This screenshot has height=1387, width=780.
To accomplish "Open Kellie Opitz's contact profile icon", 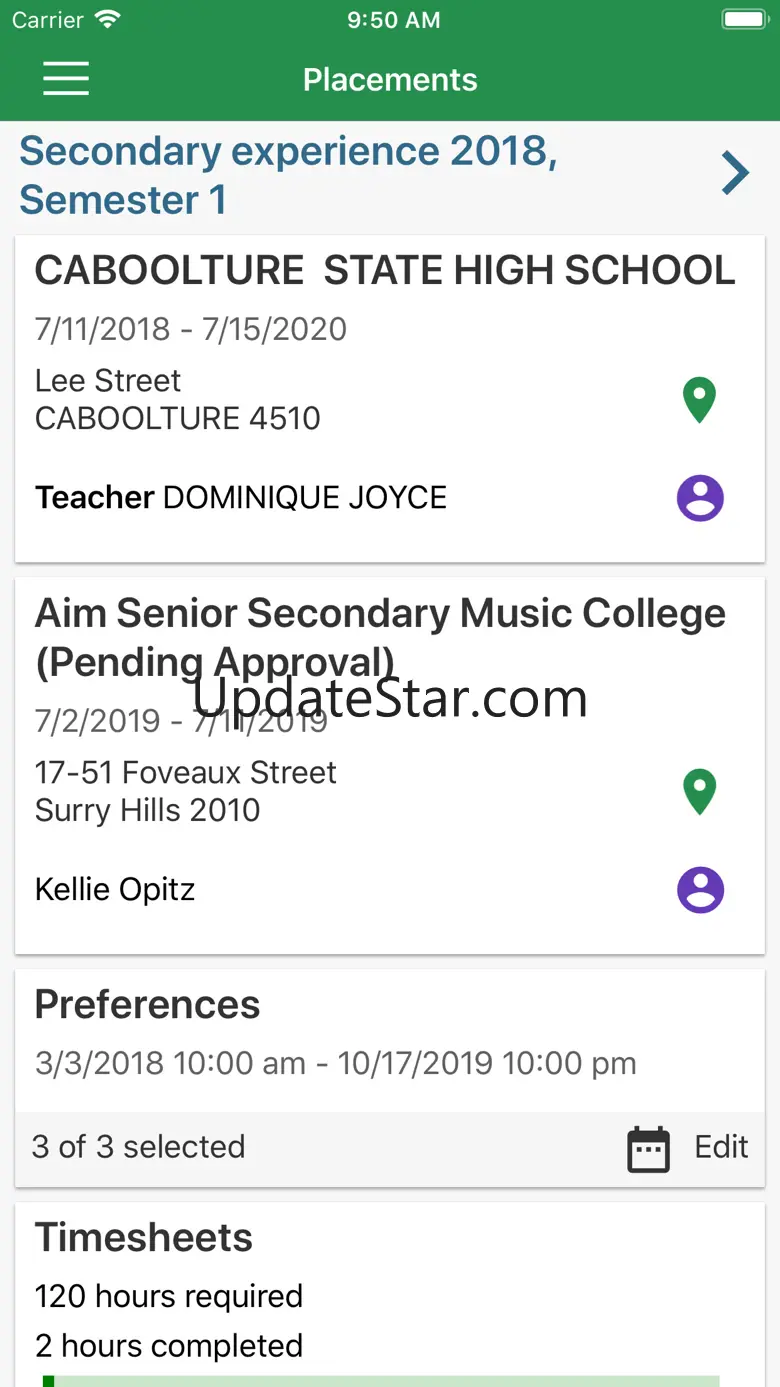I will [700, 890].
